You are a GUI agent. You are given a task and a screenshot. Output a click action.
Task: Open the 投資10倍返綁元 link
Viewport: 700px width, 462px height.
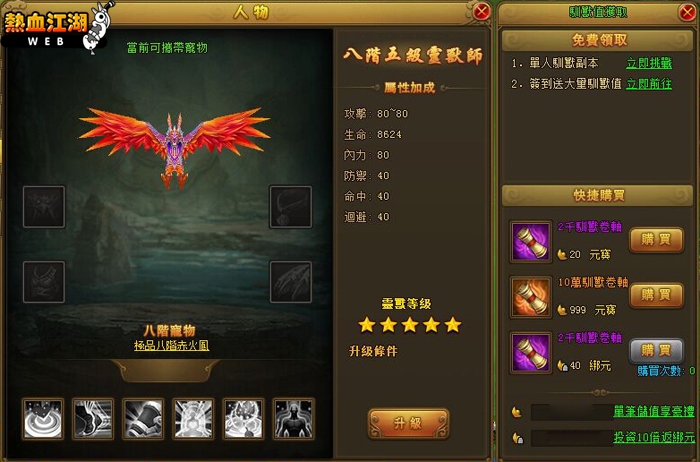pos(654,437)
